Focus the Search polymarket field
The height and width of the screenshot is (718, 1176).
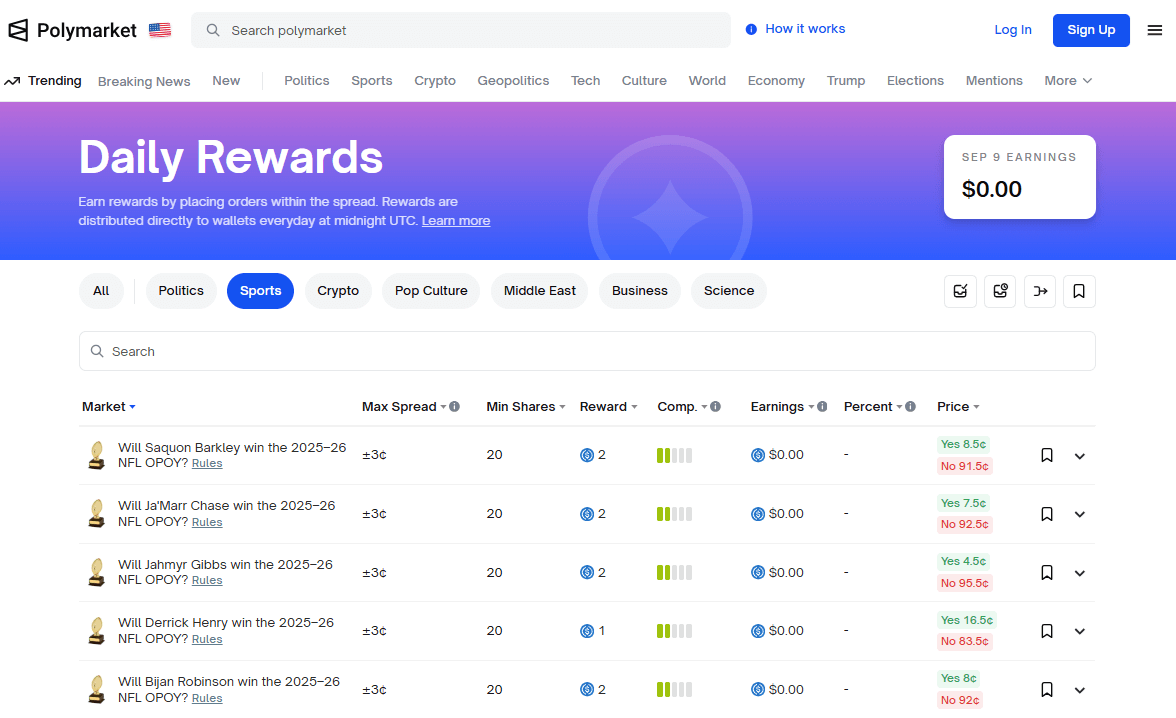tap(460, 30)
